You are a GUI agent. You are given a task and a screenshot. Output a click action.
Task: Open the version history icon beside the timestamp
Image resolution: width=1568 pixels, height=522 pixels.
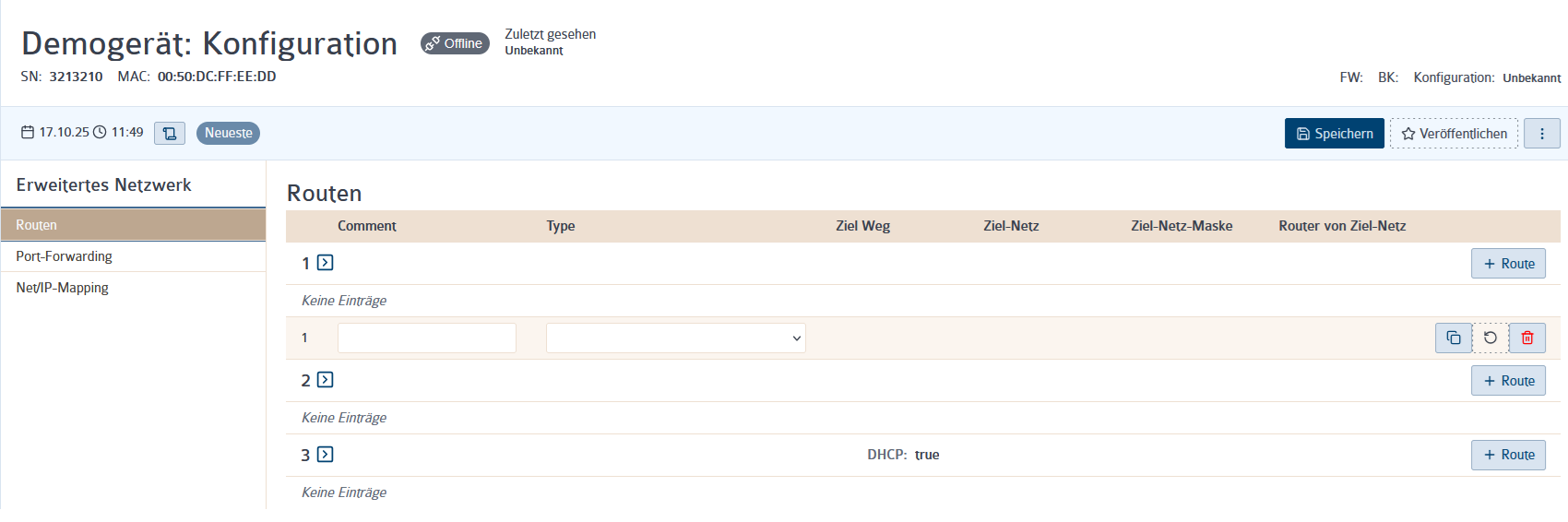click(x=170, y=134)
